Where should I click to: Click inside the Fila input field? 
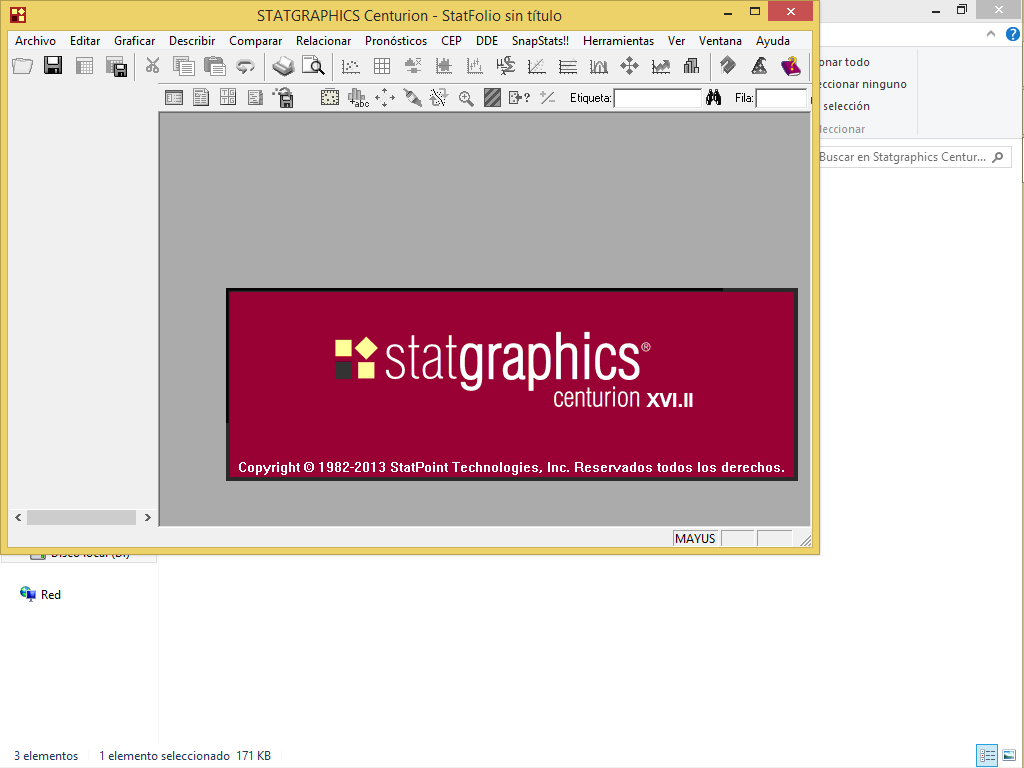click(782, 98)
